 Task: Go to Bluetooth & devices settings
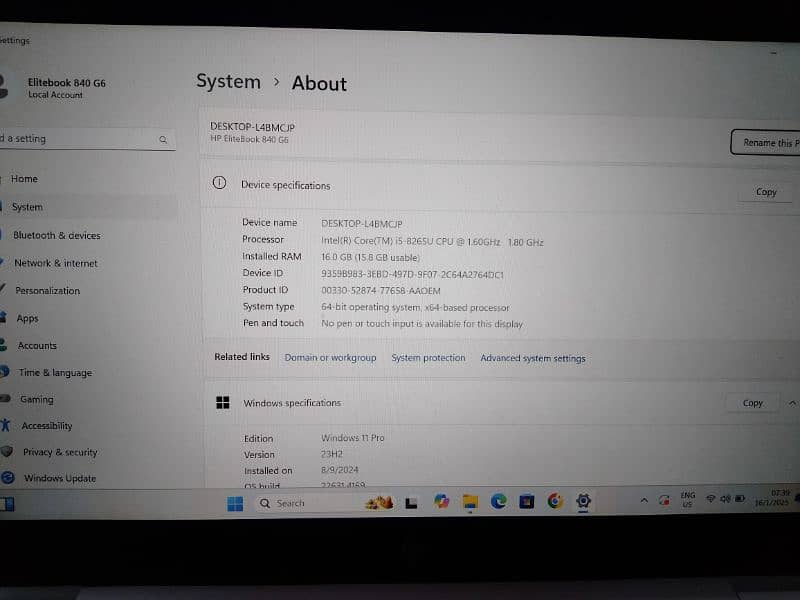point(56,236)
